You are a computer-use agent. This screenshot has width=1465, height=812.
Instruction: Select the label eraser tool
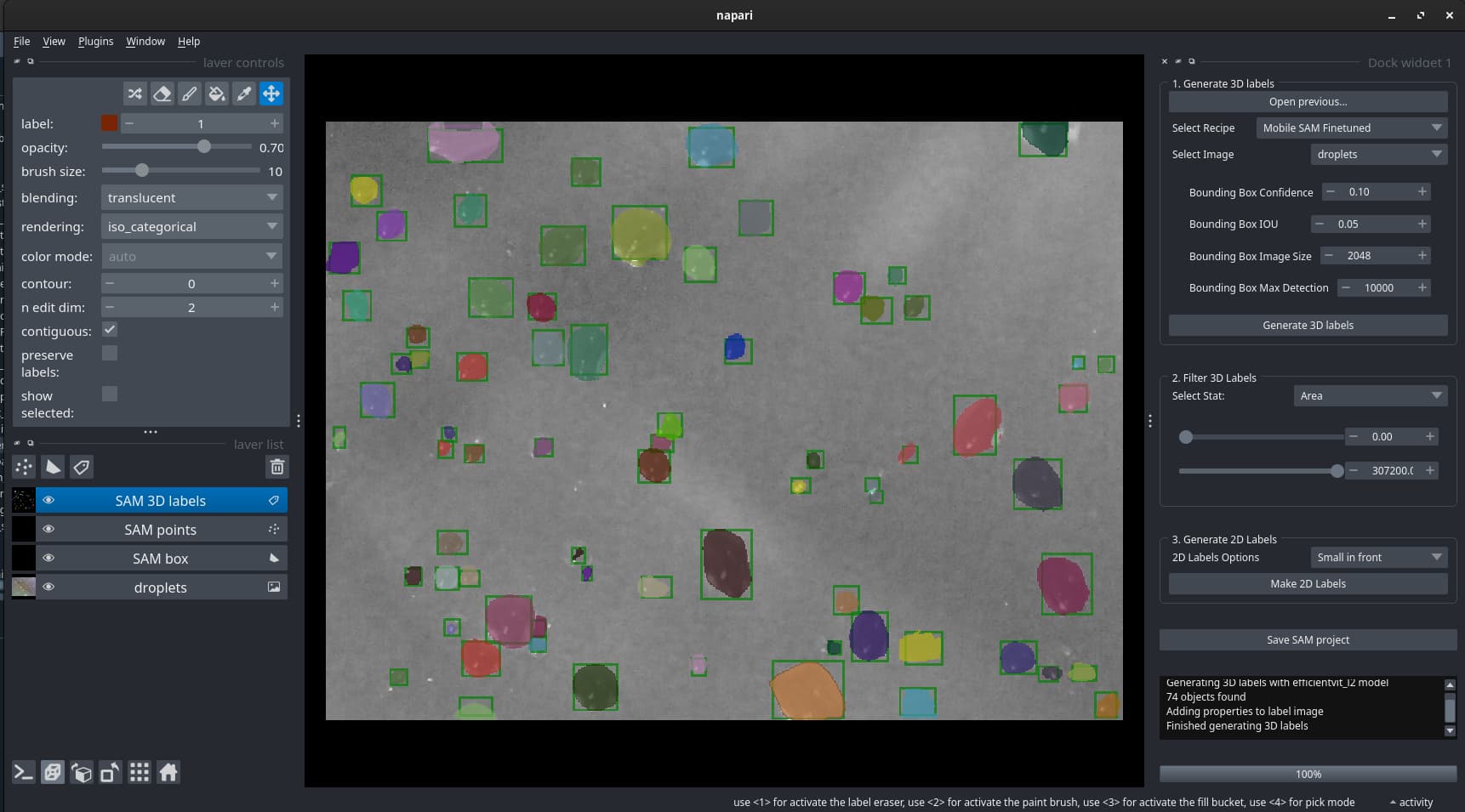(162, 94)
